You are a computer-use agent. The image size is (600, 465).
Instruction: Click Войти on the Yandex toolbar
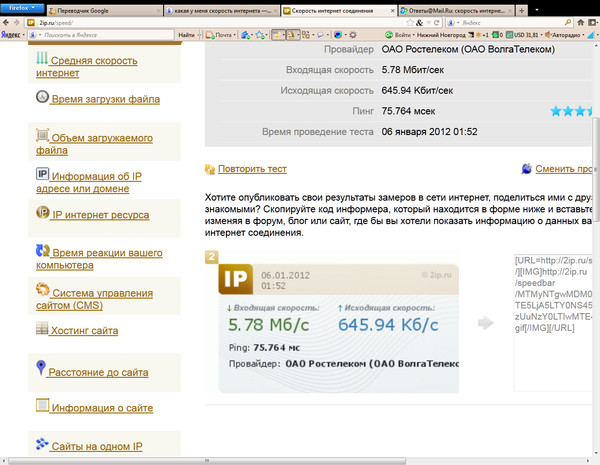point(399,35)
